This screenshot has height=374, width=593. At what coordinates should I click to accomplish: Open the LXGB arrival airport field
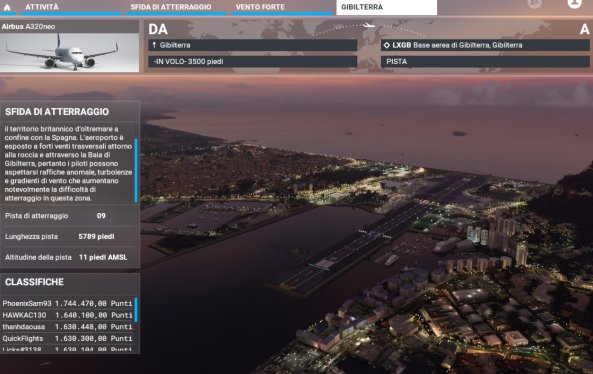485,45
